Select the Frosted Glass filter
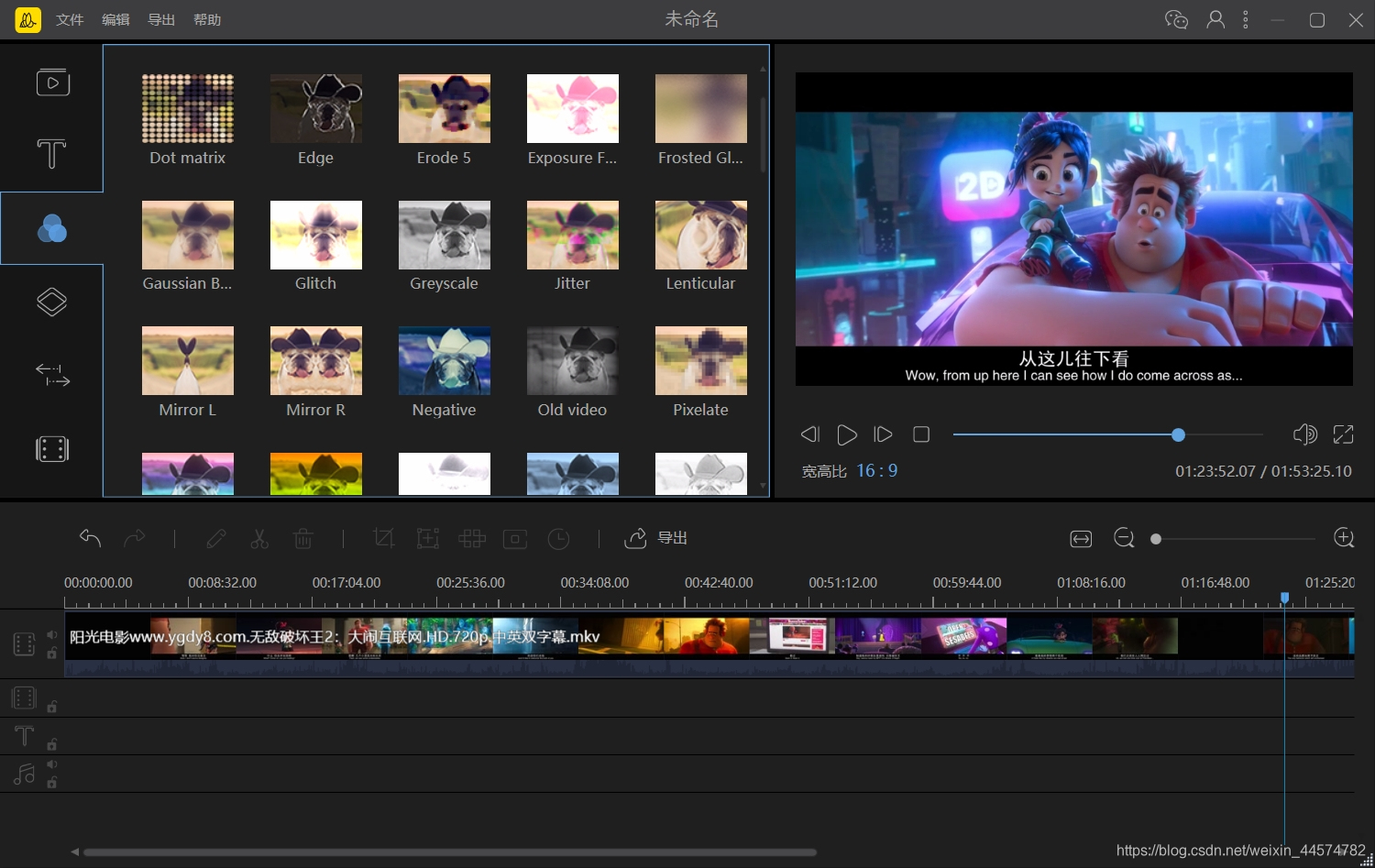Screen dimensions: 1375x868 tap(701, 108)
